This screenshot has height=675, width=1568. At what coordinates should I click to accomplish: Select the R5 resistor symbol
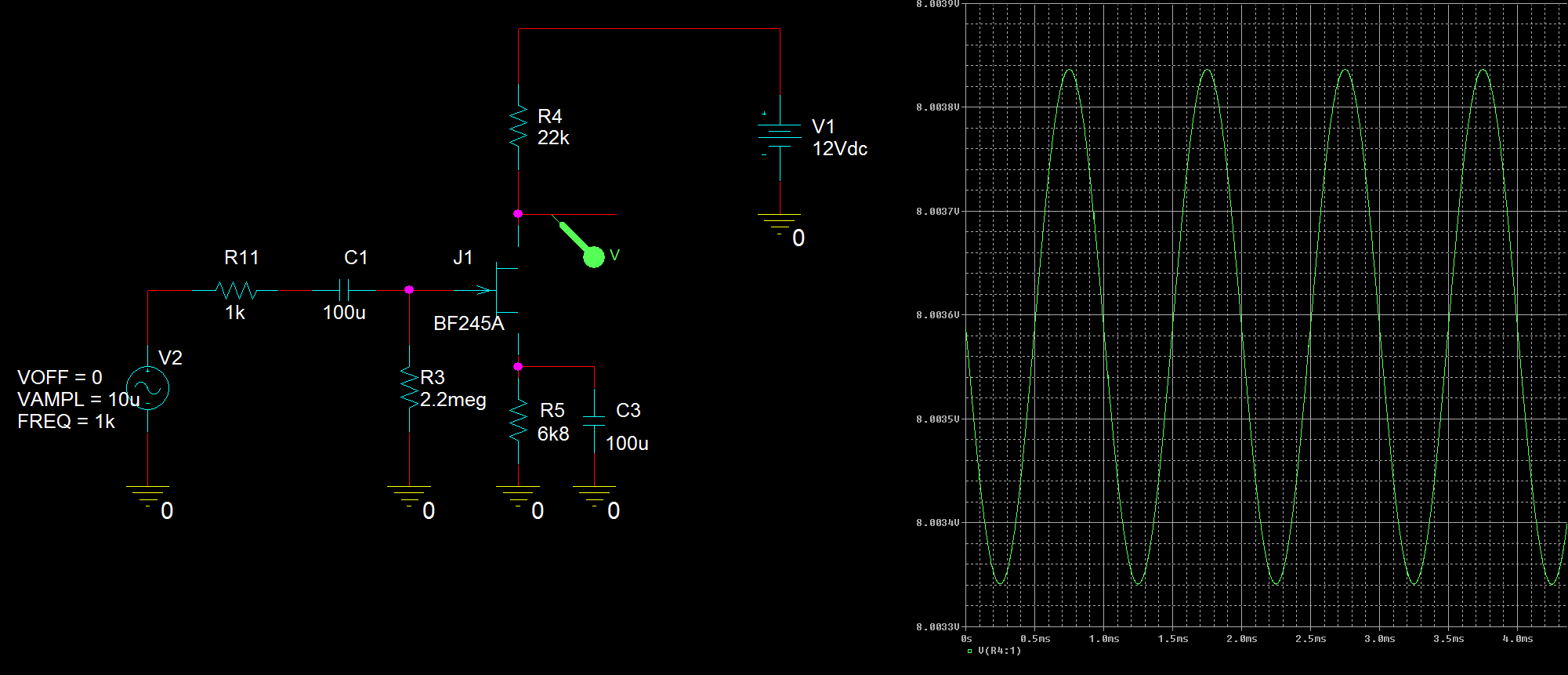518,421
